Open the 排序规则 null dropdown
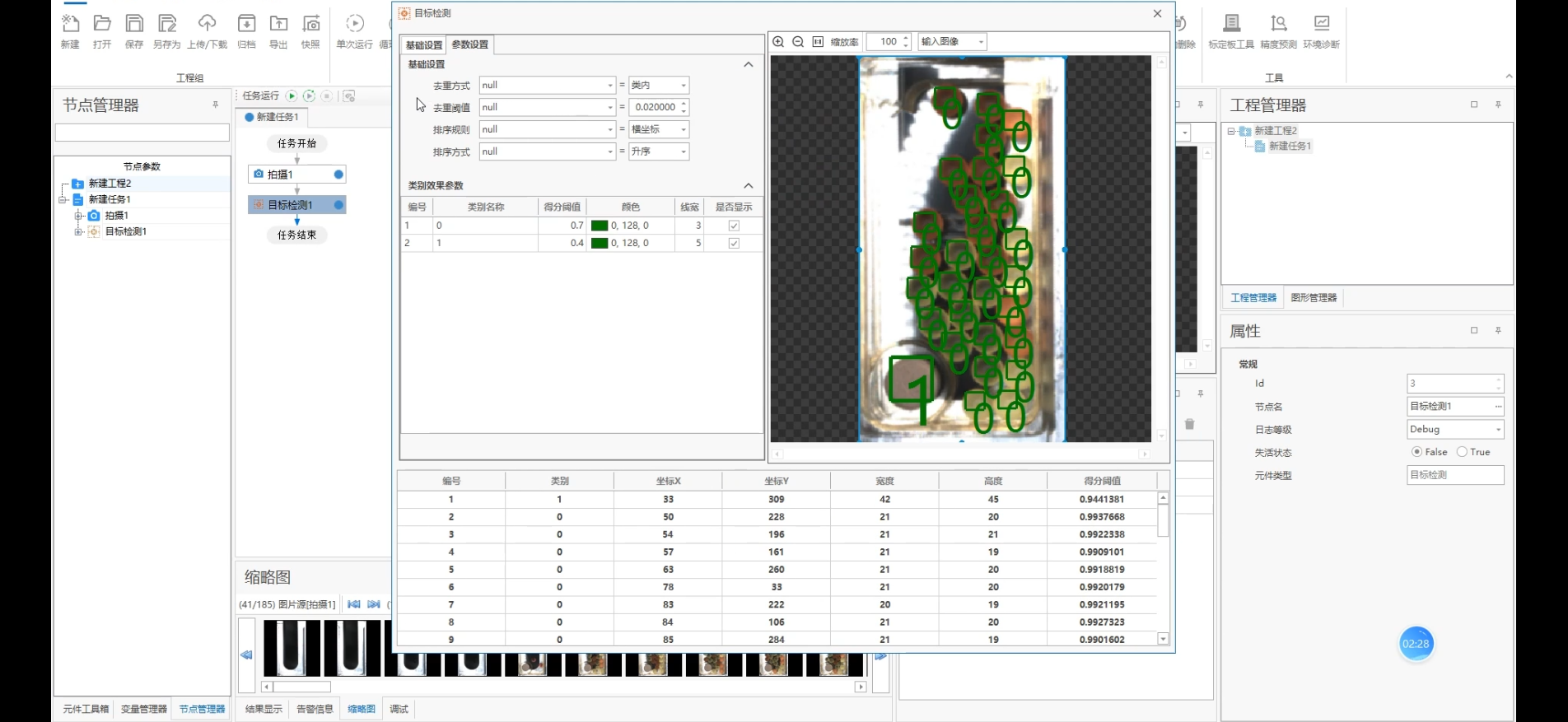The image size is (1568, 722). coord(548,129)
